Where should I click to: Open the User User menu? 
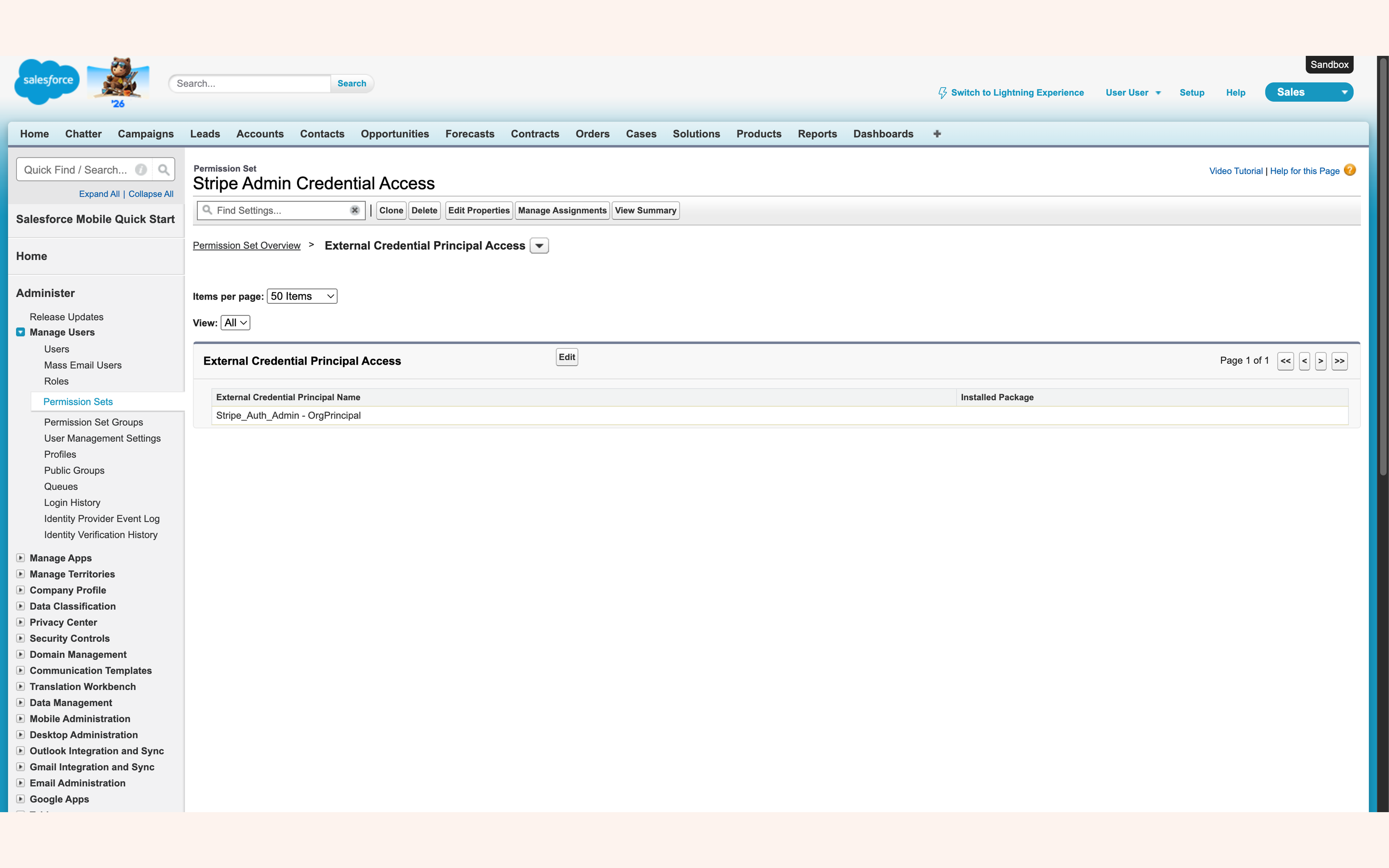[x=1133, y=93]
